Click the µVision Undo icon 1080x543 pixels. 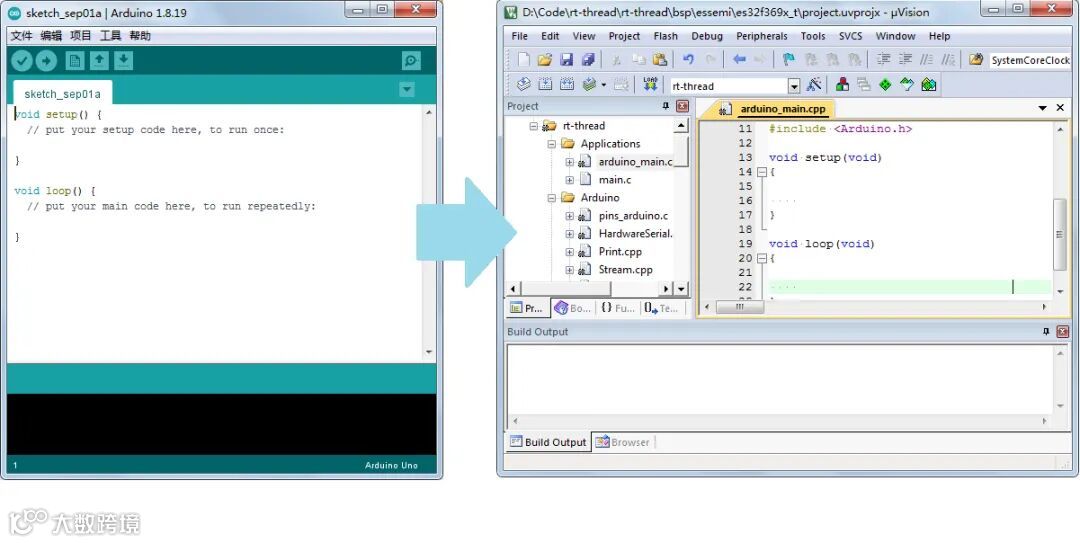pyautogui.click(x=688, y=60)
